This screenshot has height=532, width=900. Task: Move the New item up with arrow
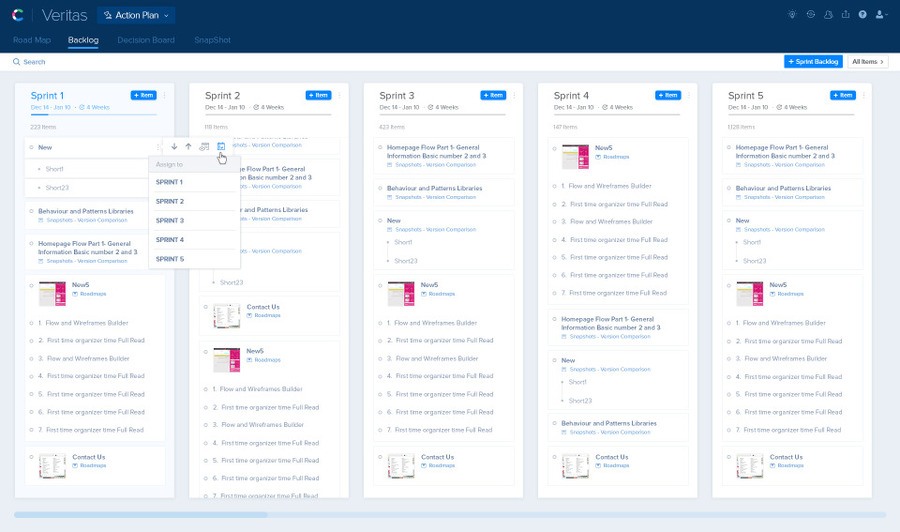188,147
